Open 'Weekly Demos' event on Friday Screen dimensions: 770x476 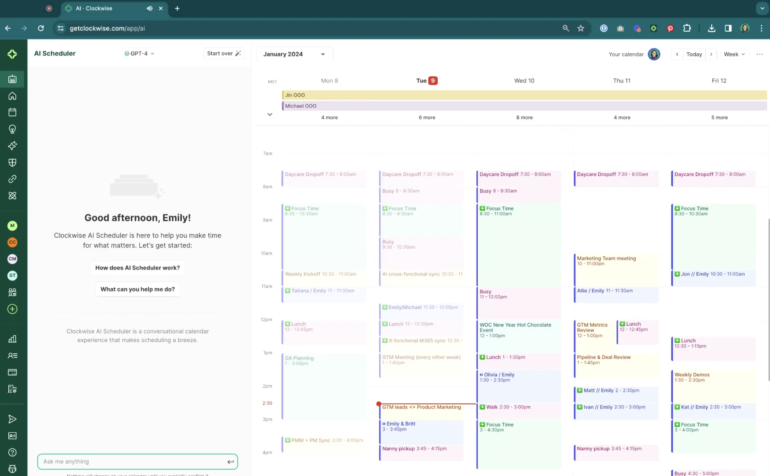(x=713, y=386)
